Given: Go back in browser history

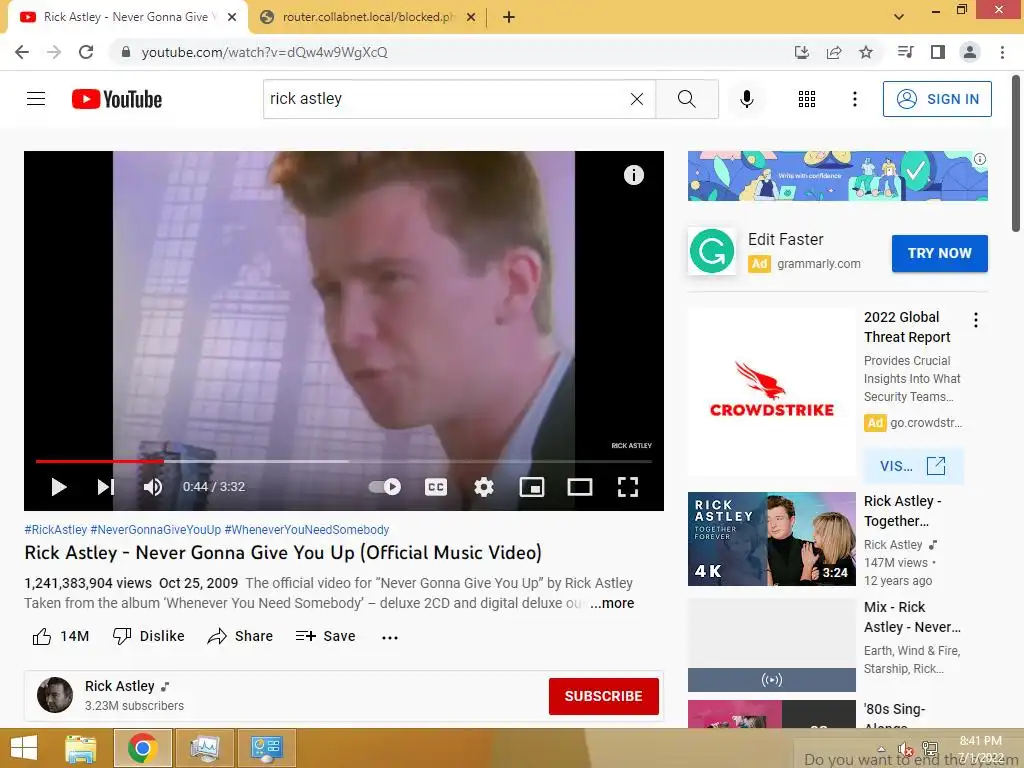Looking at the screenshot, I should click(x=22, y=52).
